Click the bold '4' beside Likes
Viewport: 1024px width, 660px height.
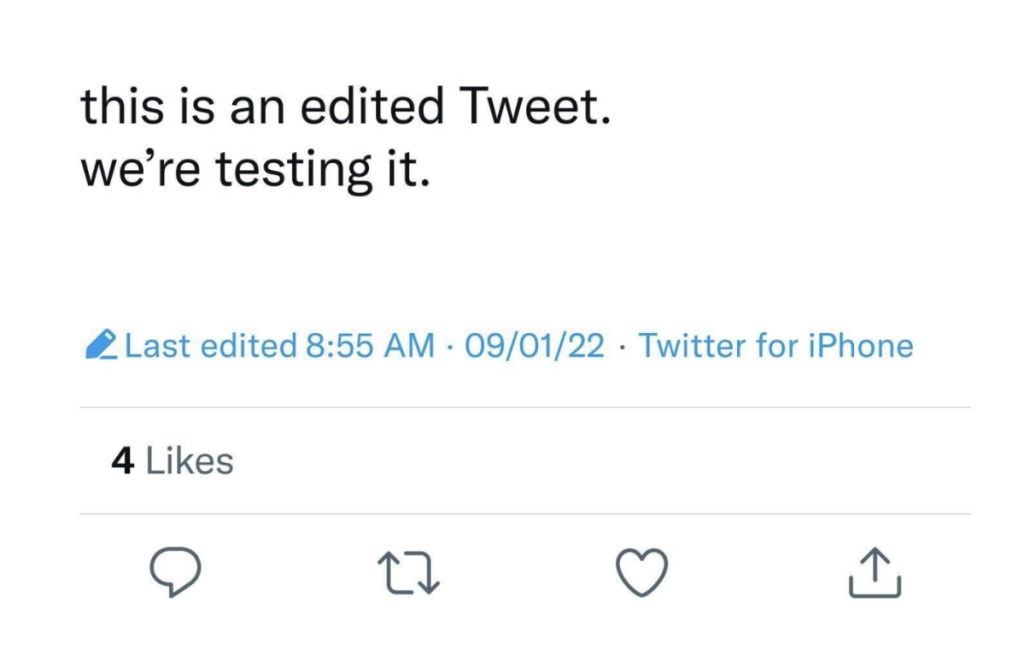coord(122,461)
